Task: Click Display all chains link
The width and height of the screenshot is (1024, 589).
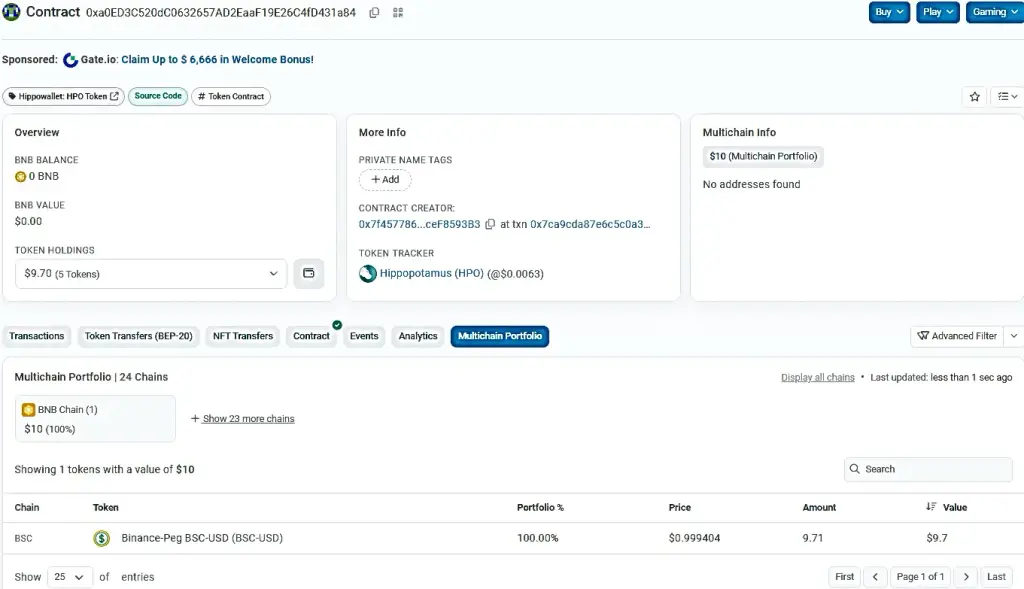Action: click(818, 377)
